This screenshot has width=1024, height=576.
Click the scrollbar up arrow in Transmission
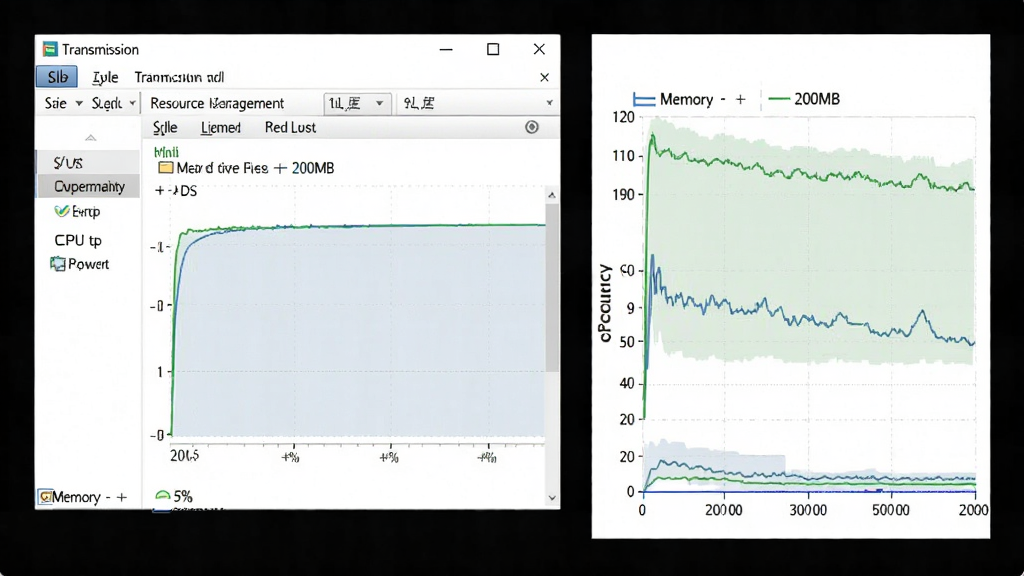552,195
